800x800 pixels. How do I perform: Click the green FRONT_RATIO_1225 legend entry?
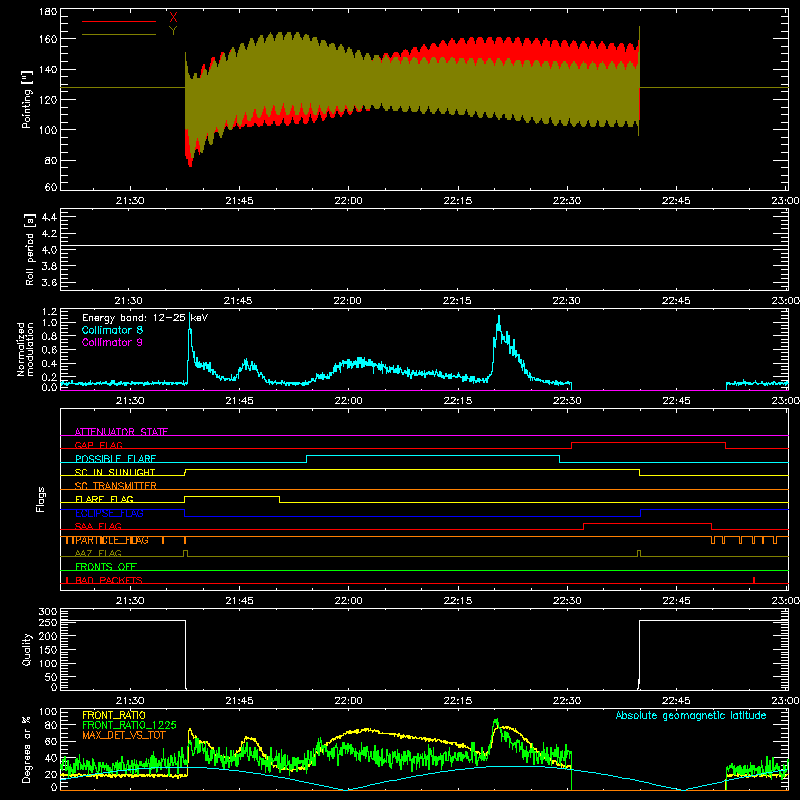(130, 725)
